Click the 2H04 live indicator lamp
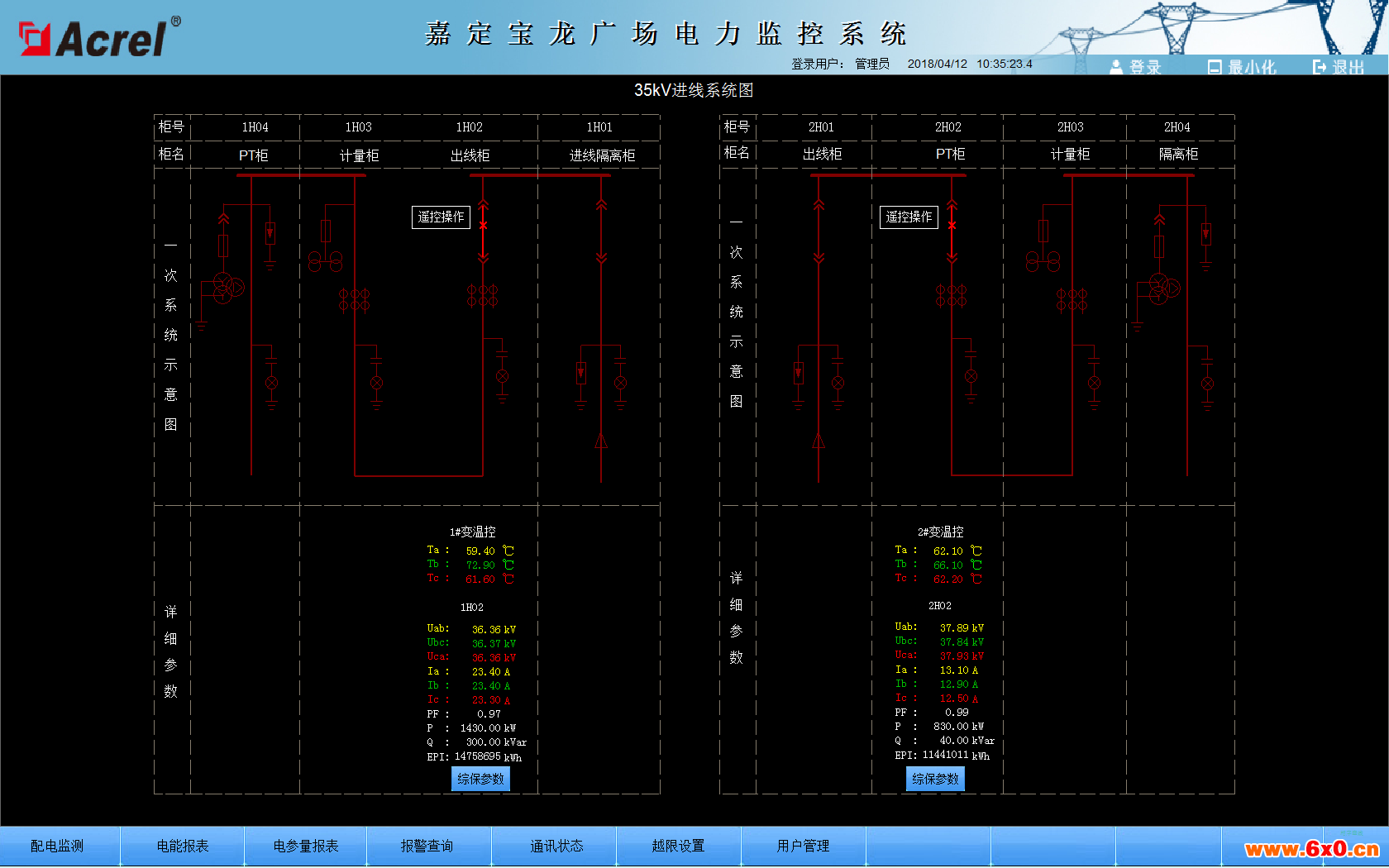 (x=1207, y=384)
